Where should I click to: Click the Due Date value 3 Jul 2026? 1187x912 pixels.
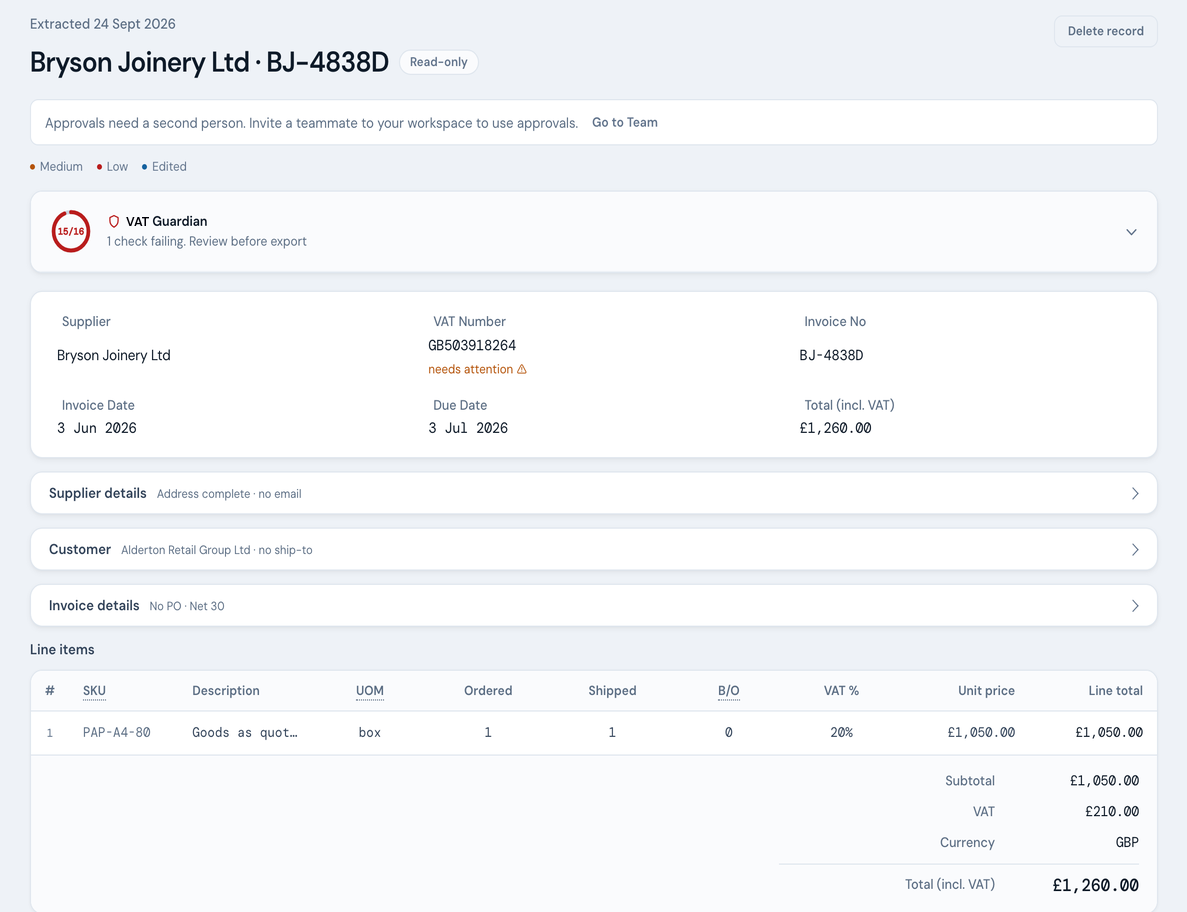468,428
